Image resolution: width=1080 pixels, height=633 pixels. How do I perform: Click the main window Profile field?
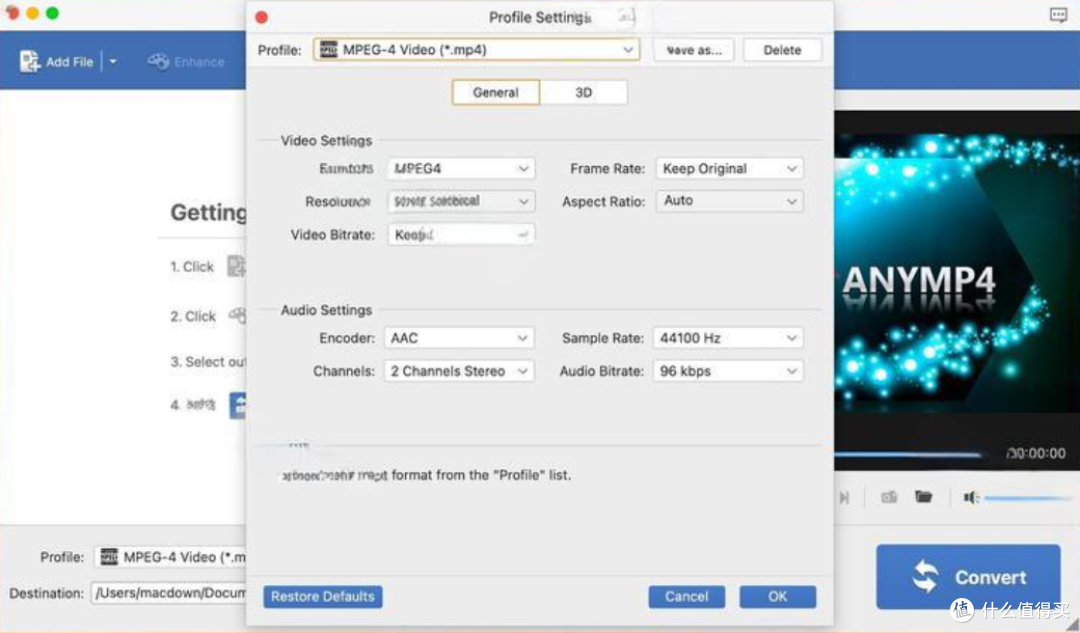click(x=169, y=557)
